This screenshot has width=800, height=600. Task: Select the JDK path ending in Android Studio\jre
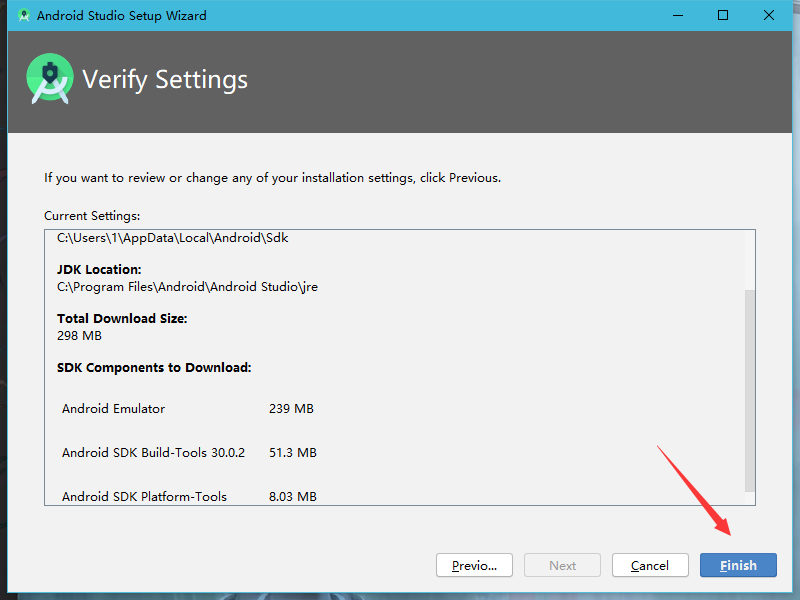[x=187, y=287]
